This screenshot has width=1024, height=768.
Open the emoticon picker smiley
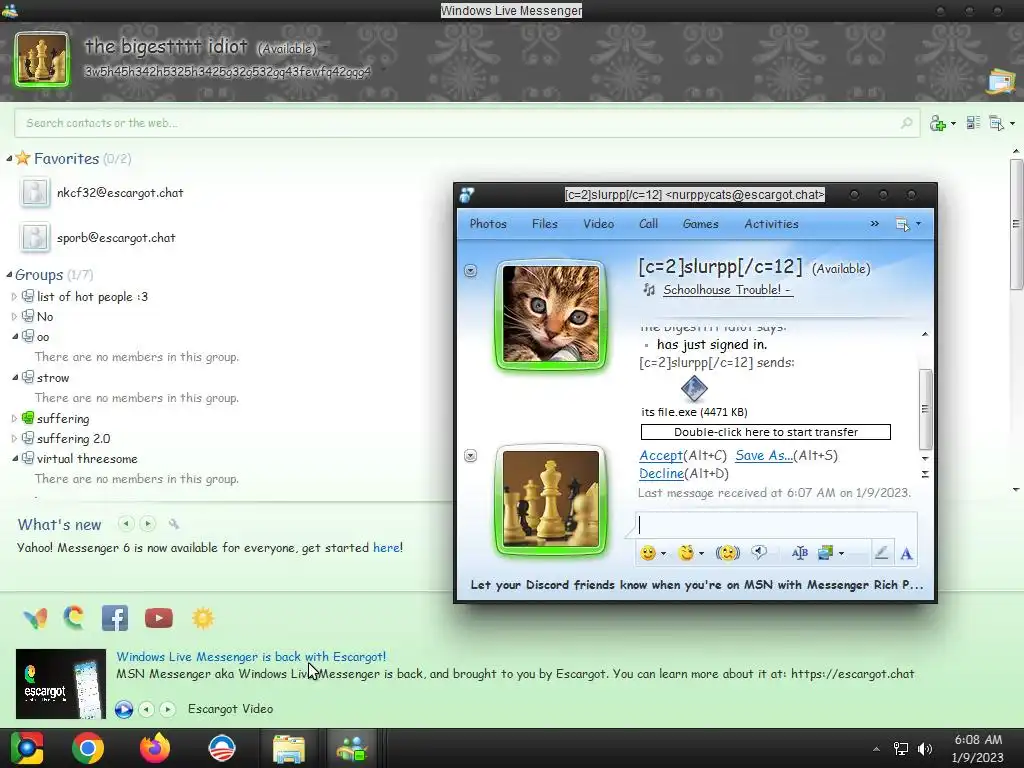click(647, 554)
